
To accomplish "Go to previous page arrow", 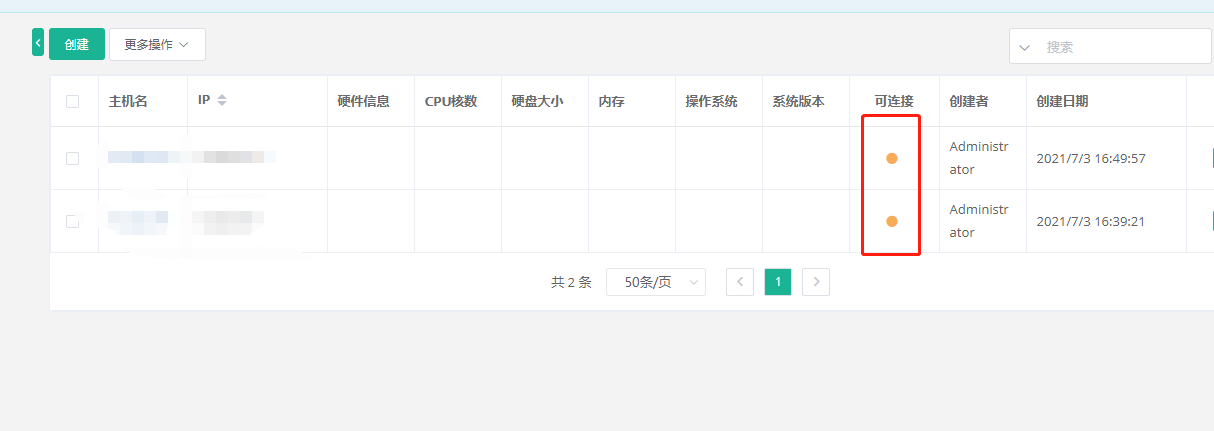I will [740, 282].
